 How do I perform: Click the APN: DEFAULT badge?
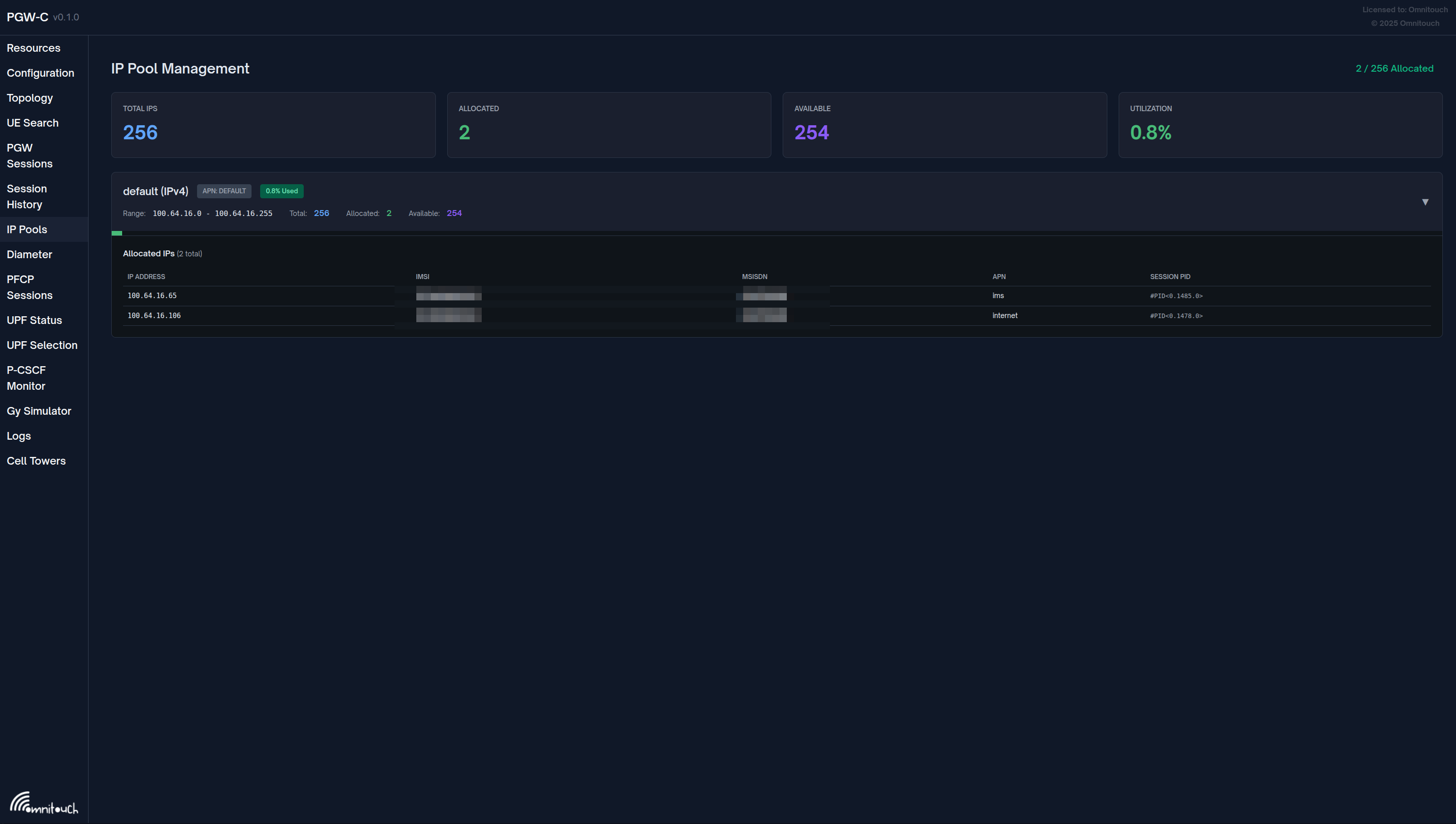224,191
